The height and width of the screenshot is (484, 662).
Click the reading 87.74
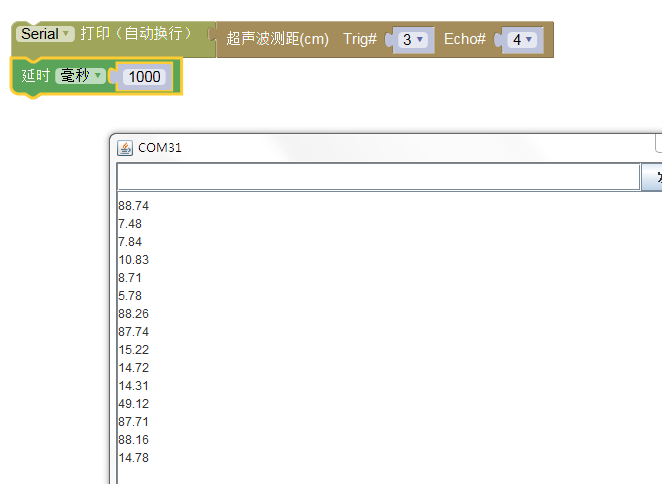coord(133,332)
